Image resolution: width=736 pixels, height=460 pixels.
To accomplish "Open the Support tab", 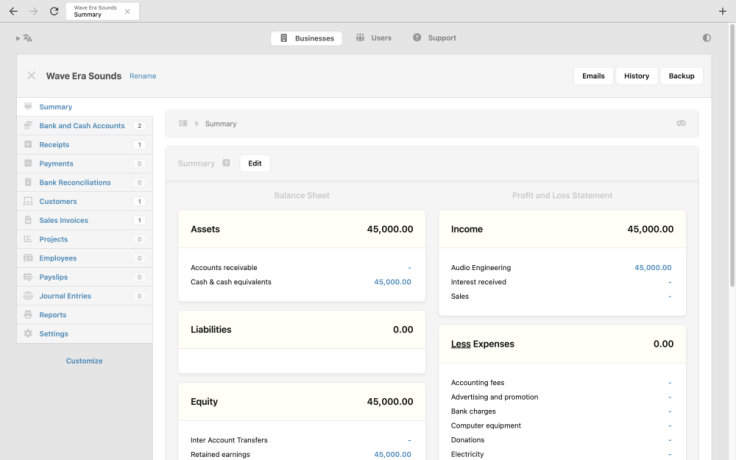I will pyautogui.click(x=434, y=38).
